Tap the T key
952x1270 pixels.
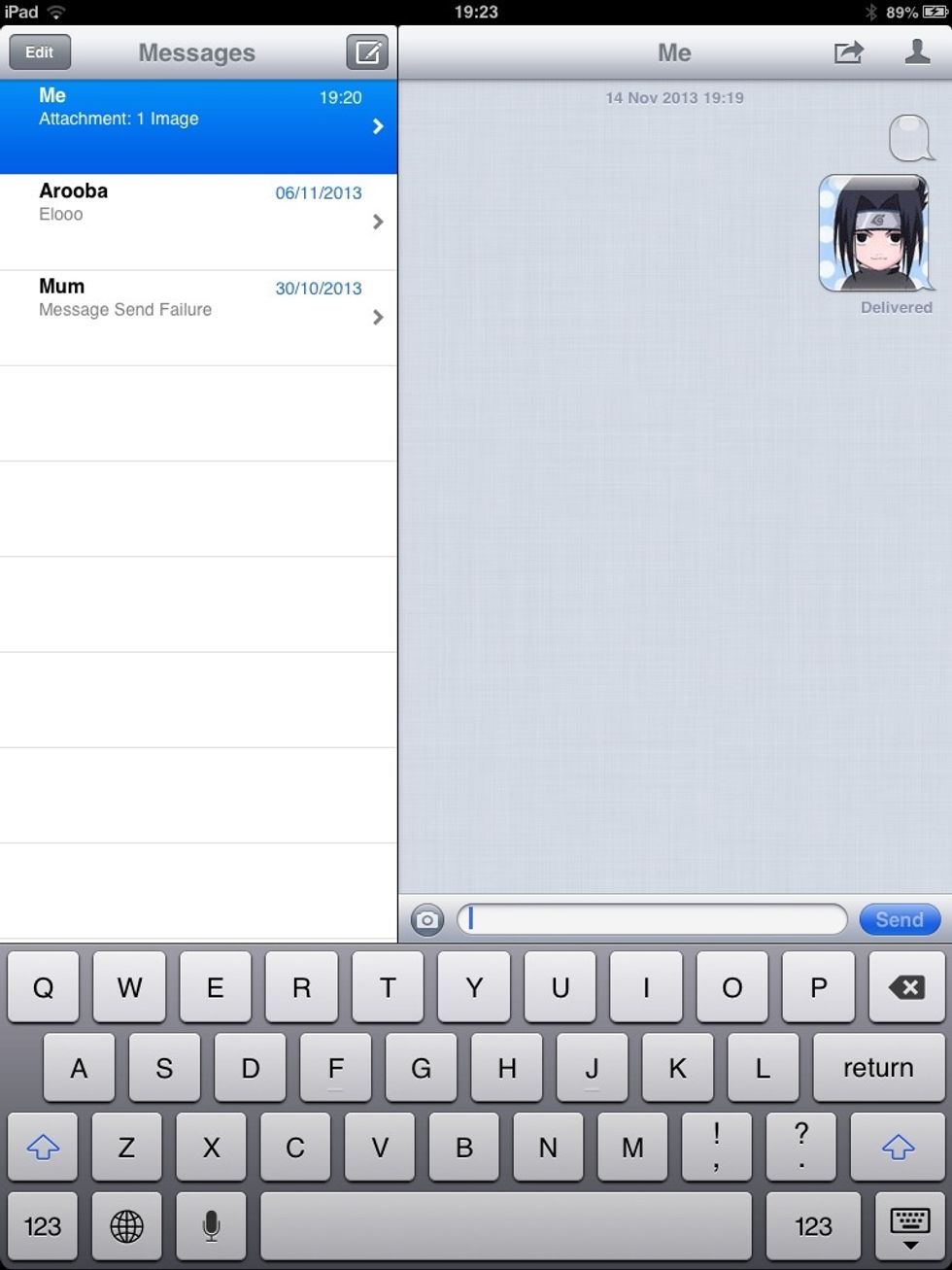pos(388,987)
